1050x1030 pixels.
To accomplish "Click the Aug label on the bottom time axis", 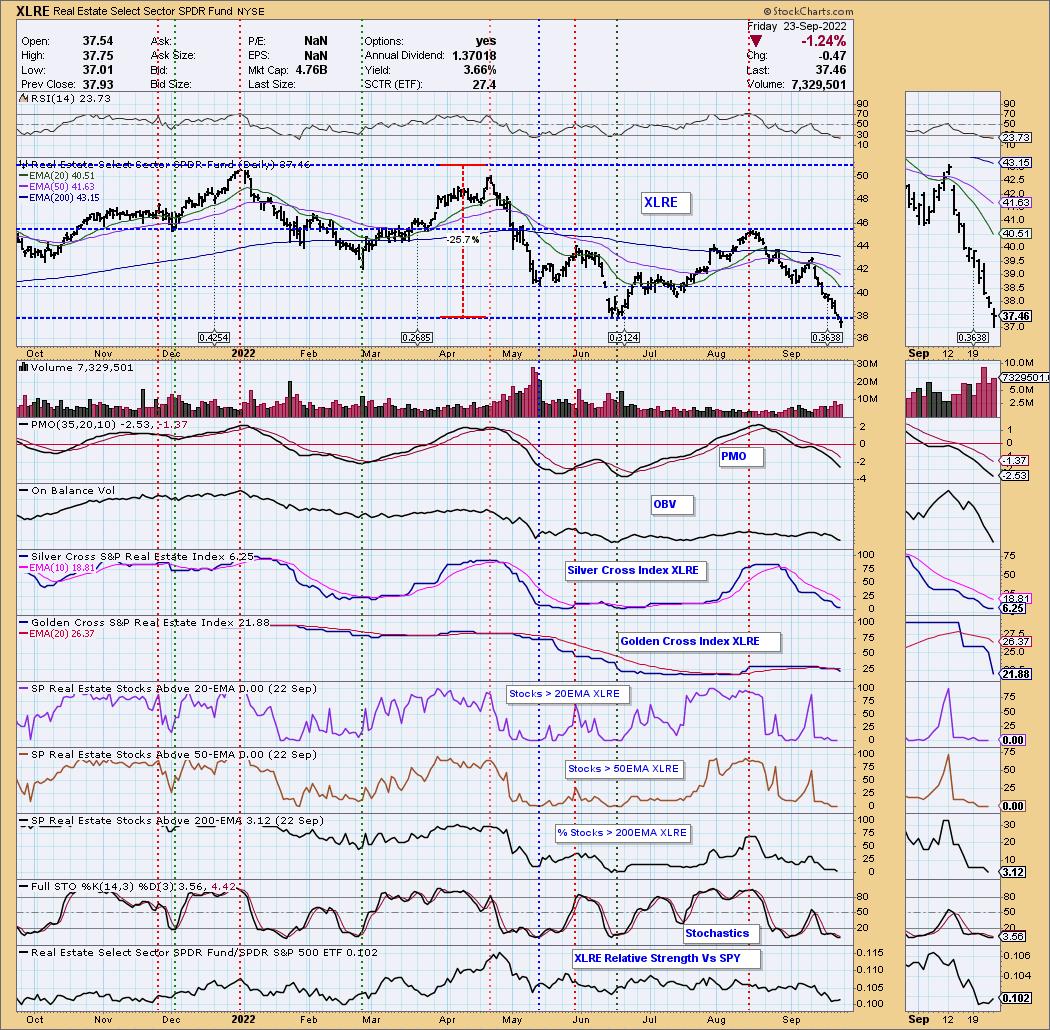I will tap(716, 1019).
